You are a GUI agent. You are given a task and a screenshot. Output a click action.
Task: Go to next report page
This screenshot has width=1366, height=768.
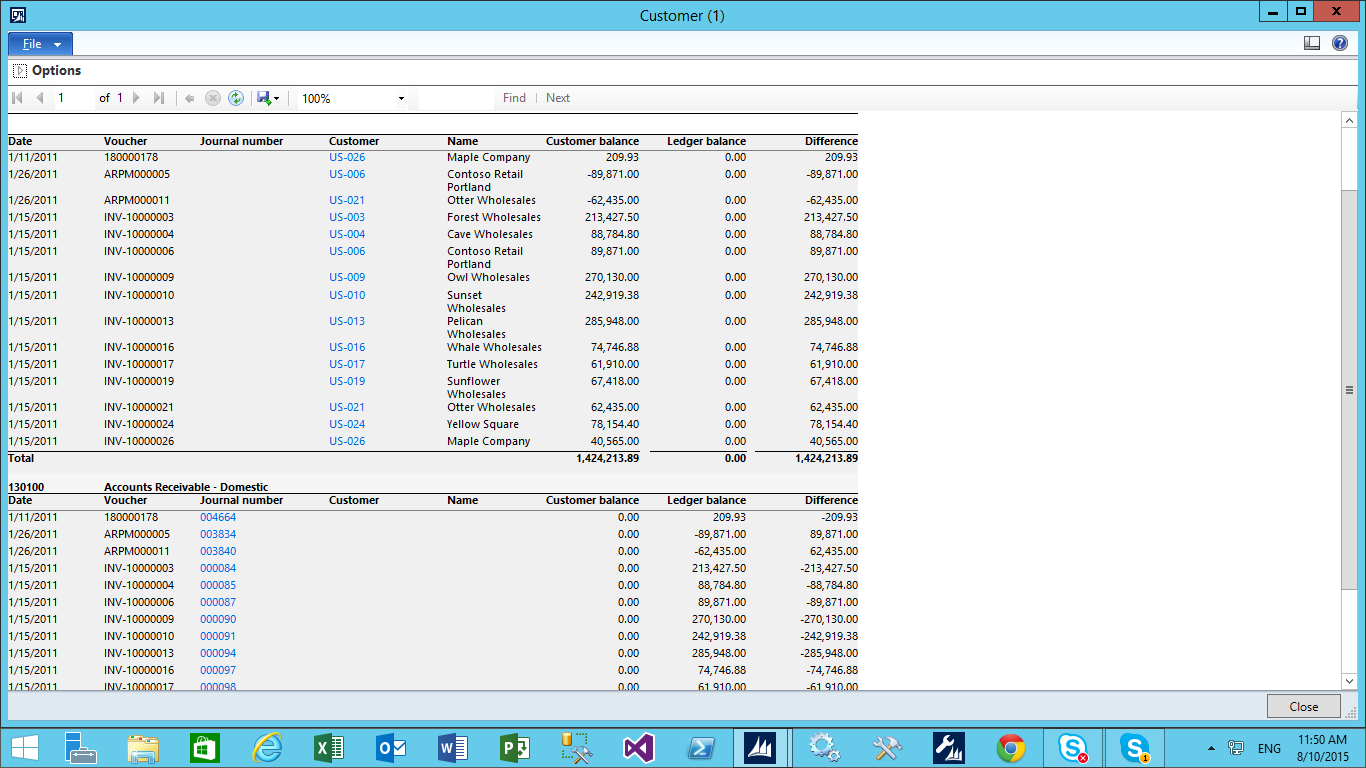click(137, 98)
